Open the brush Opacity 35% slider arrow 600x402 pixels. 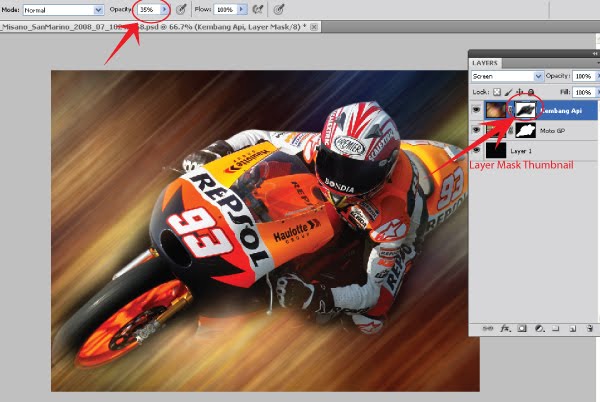coord(165,9)
